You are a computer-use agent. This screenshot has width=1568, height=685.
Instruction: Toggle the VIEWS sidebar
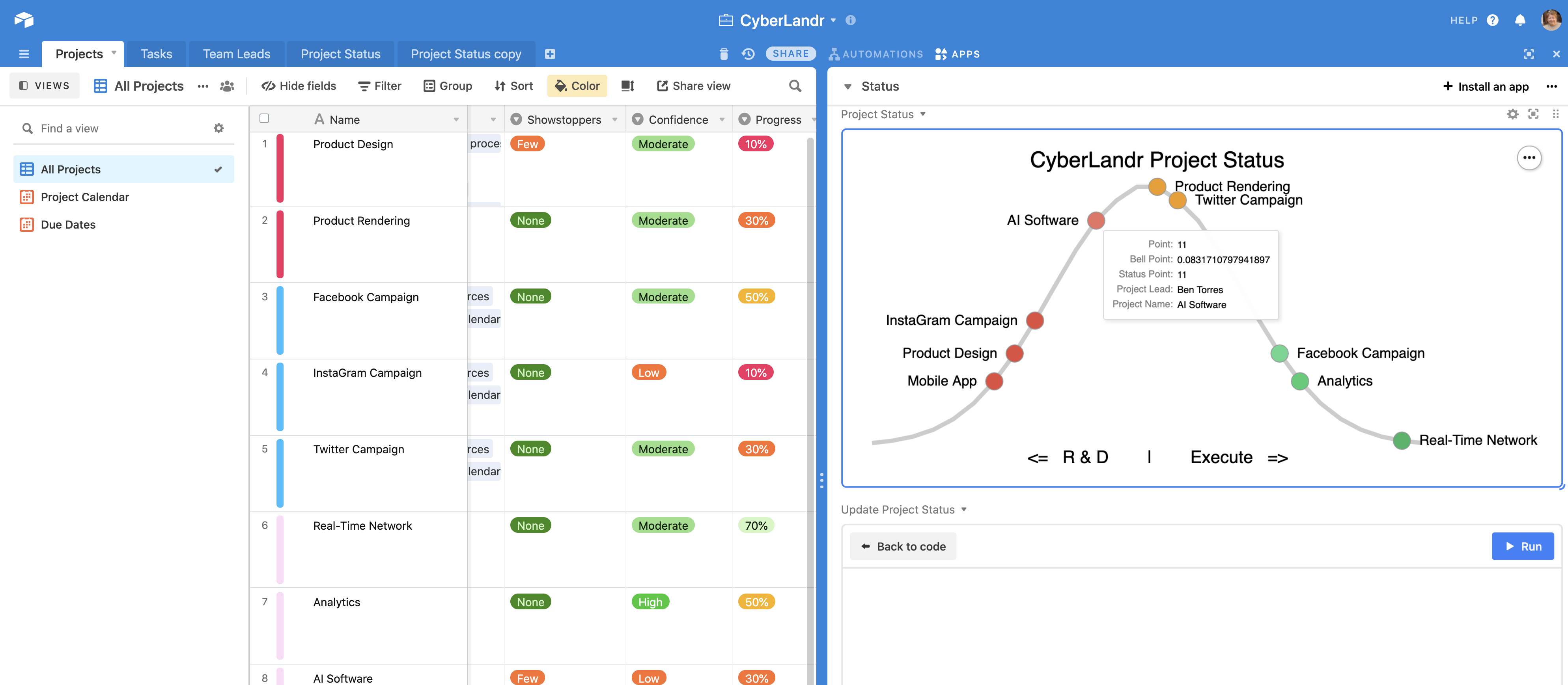pyautogui.click(x=45, y=86)
